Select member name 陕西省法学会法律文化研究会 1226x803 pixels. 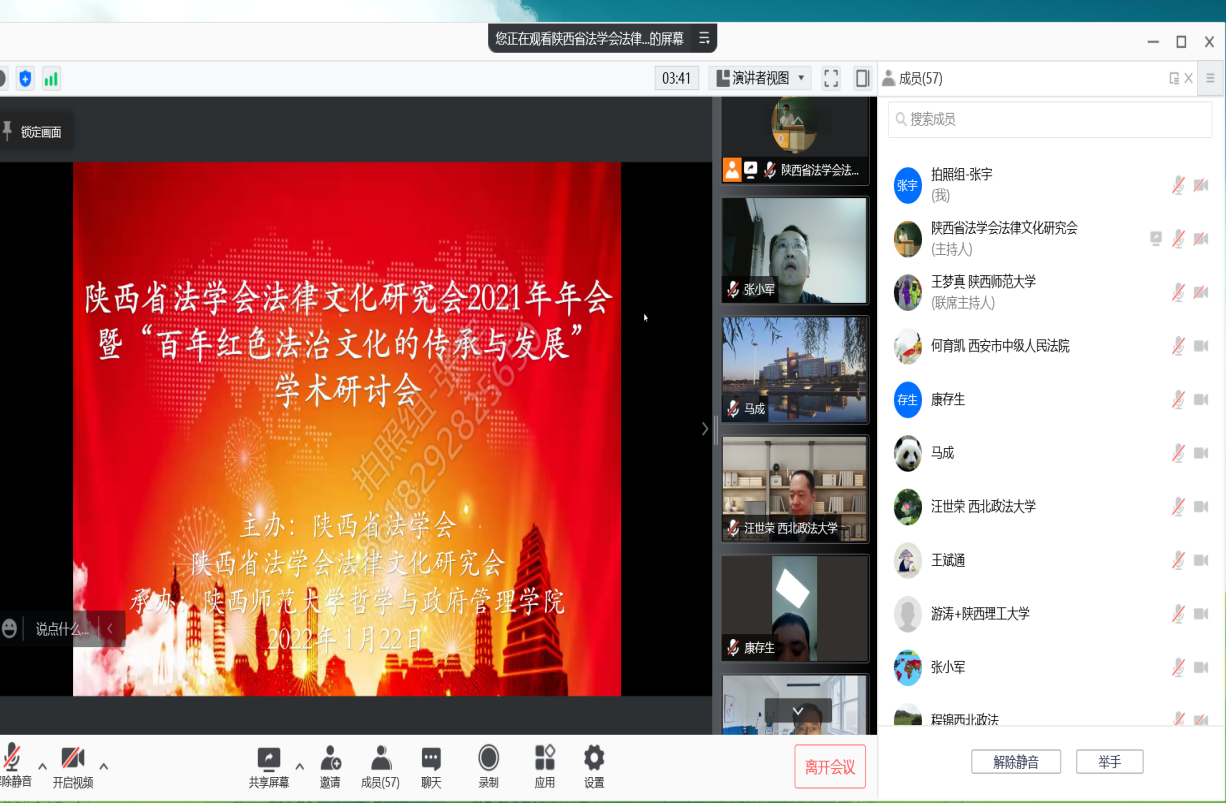coord(1004,228)
